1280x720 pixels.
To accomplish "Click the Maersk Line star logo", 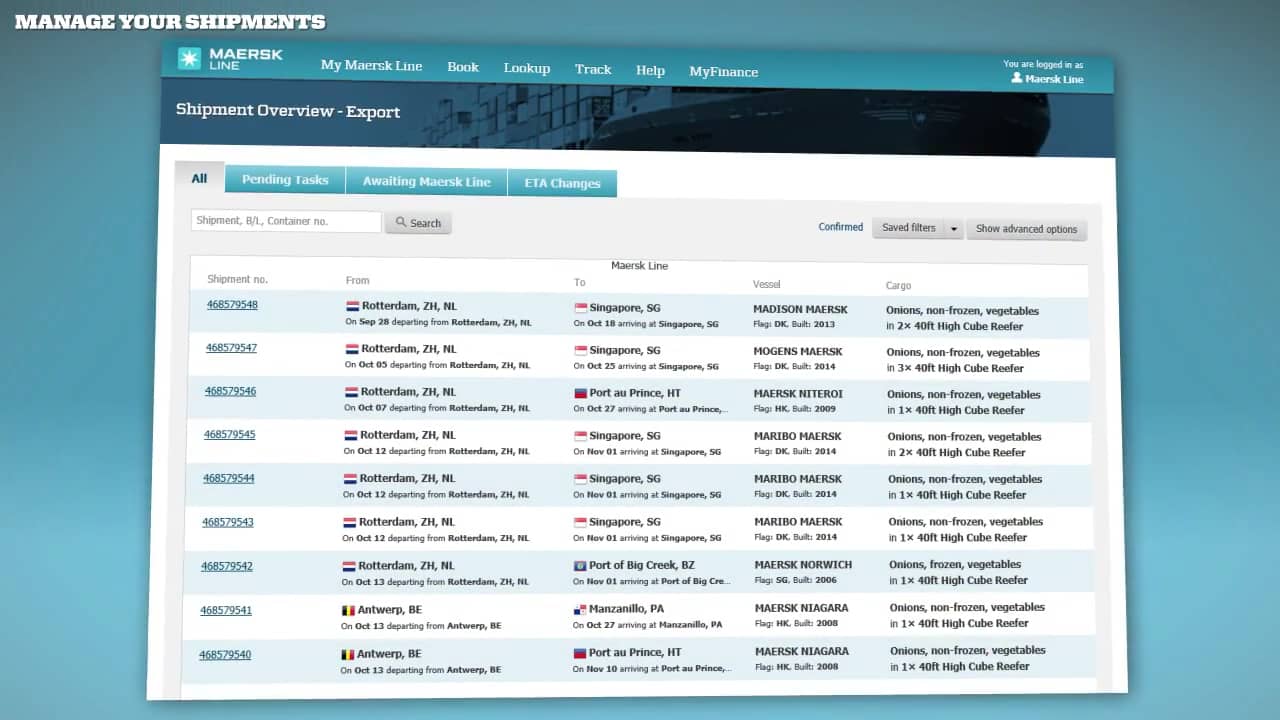I will point(189,58).
